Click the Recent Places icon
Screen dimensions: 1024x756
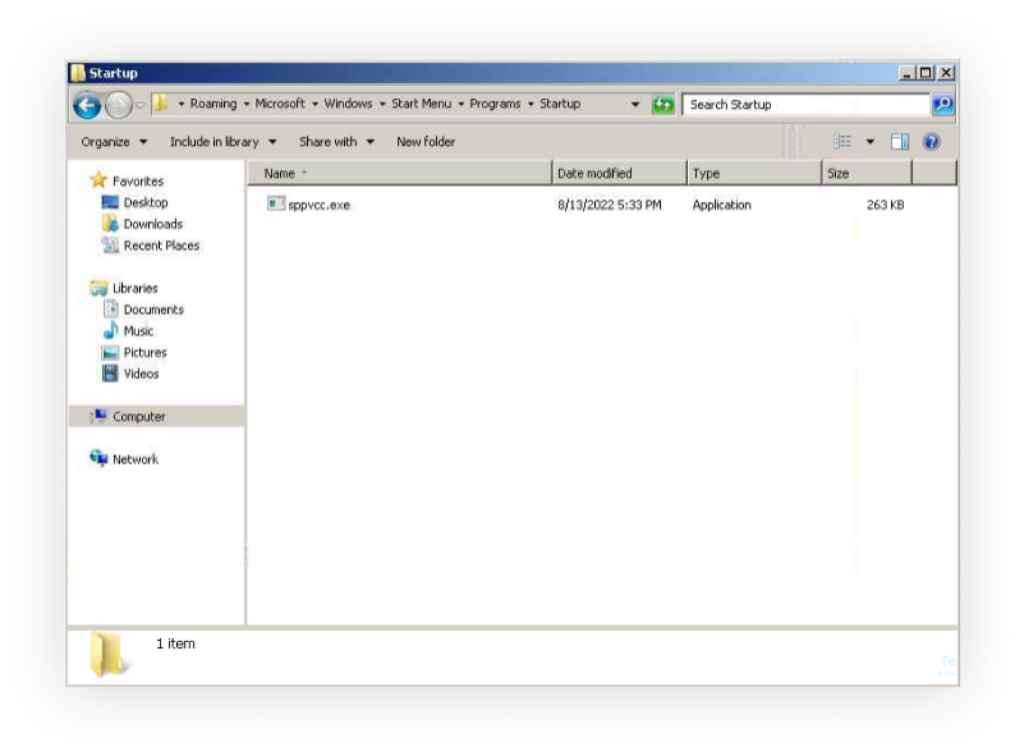point(110,245)
